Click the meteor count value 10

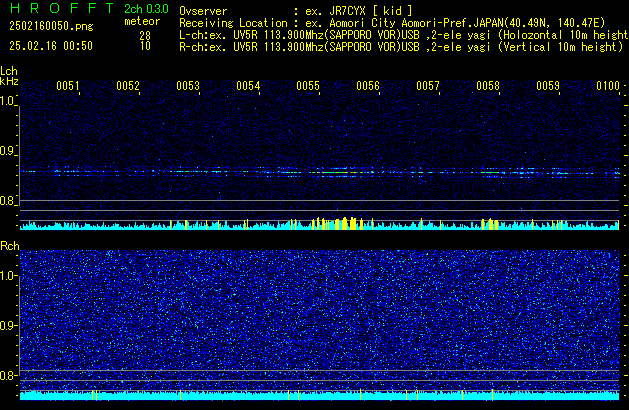(145, 46)
